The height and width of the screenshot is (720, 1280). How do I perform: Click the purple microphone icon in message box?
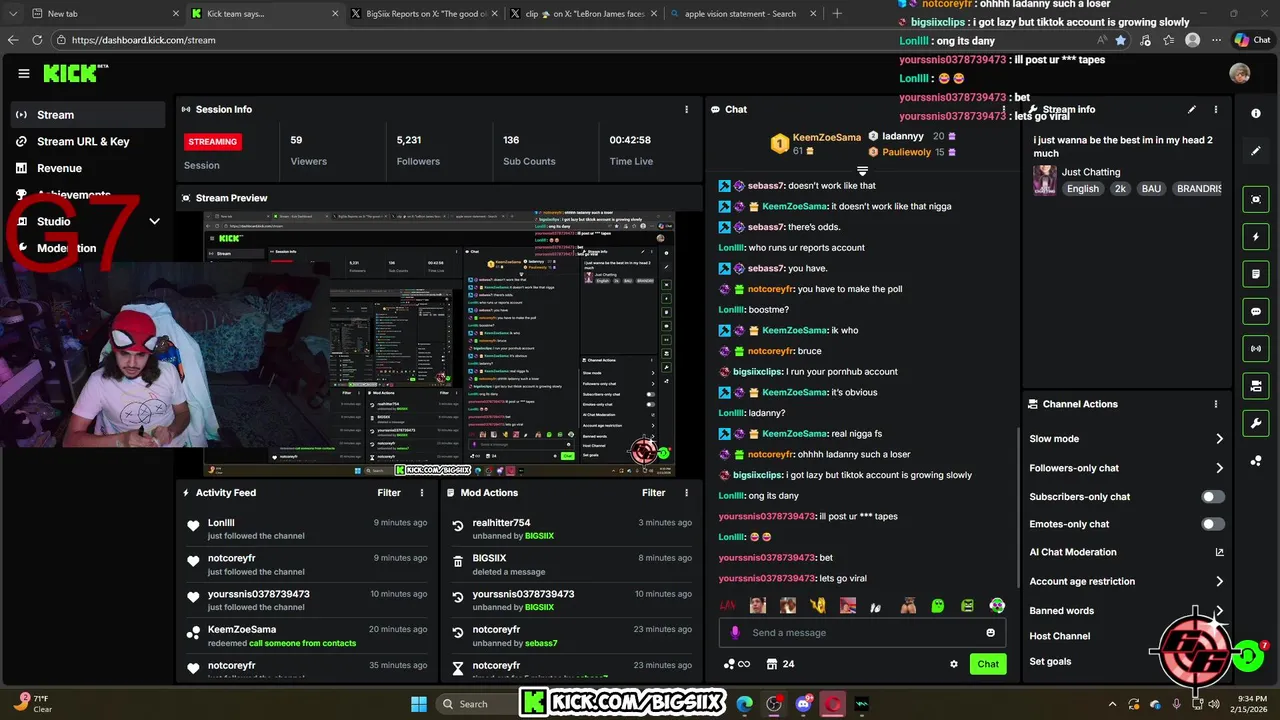[735, 632]
